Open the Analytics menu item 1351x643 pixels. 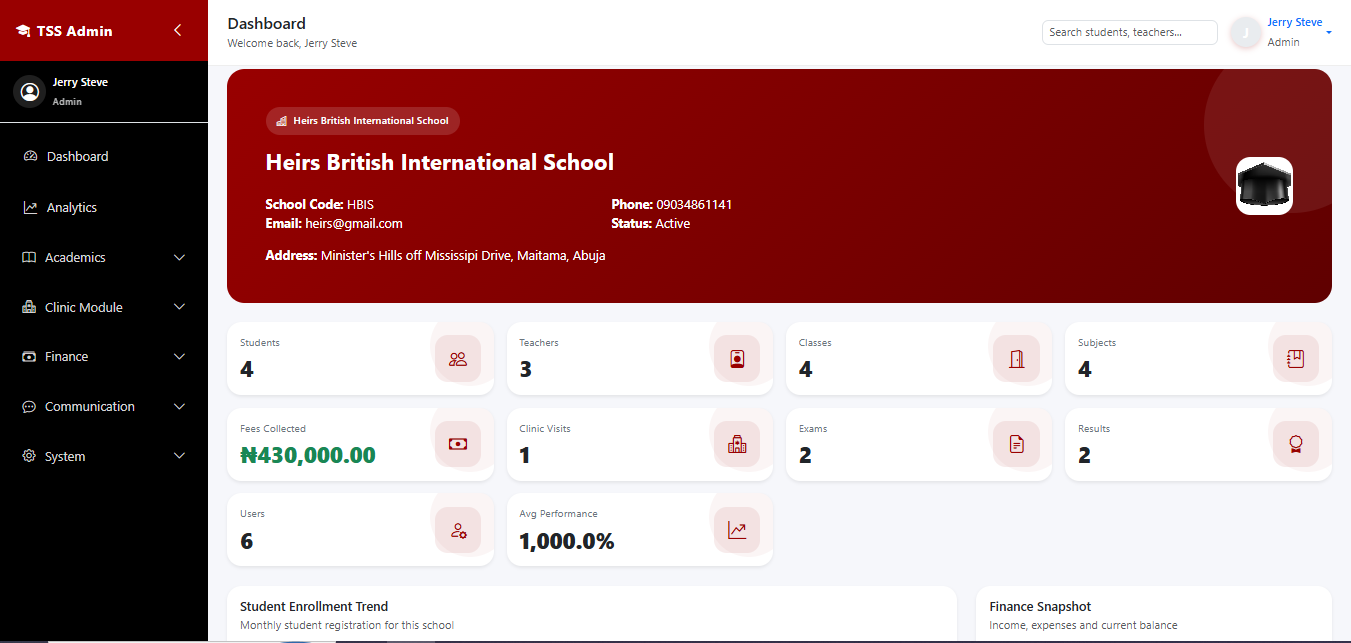(104, 207)
